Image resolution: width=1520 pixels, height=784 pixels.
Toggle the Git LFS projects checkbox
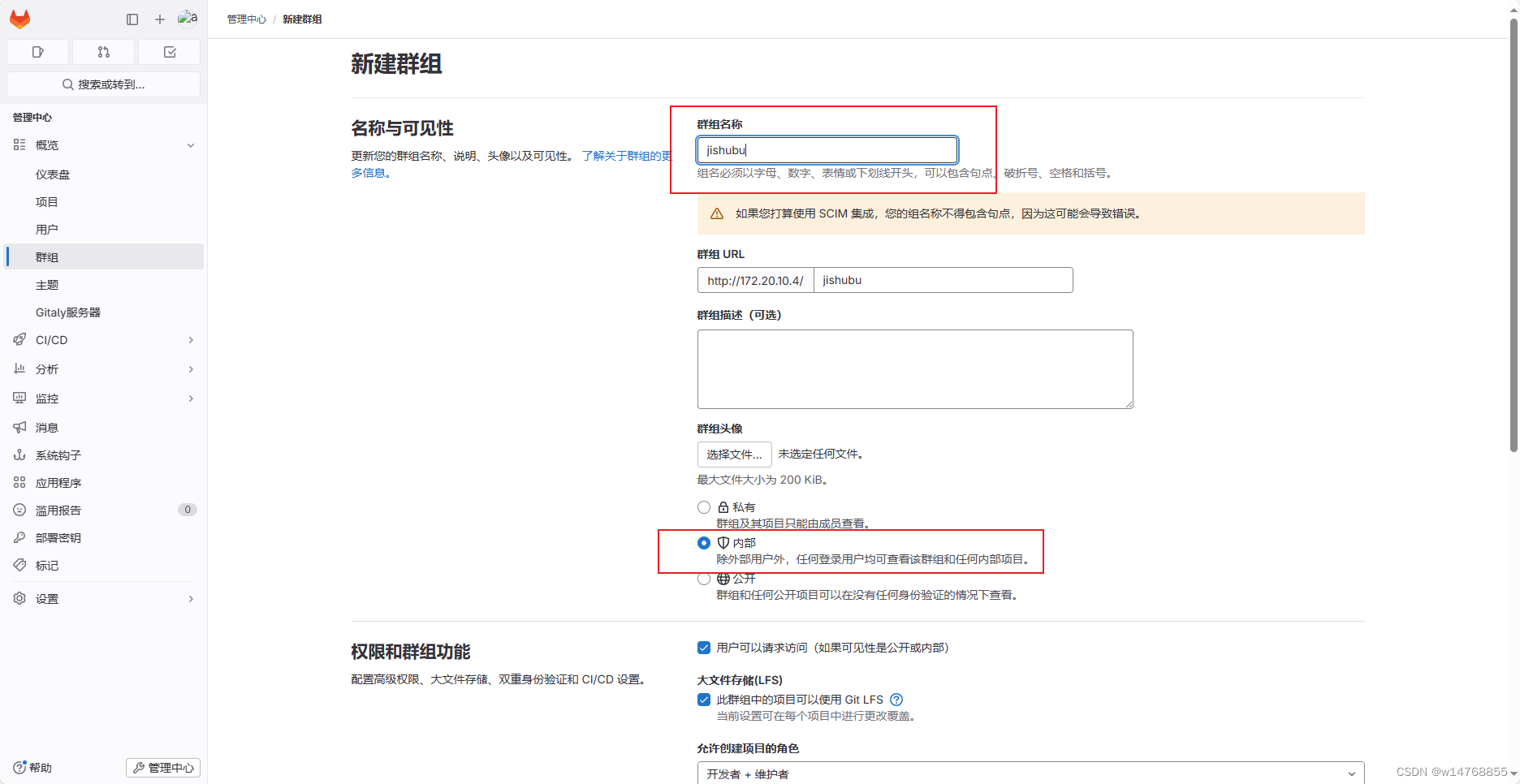(x=704, y=700)
